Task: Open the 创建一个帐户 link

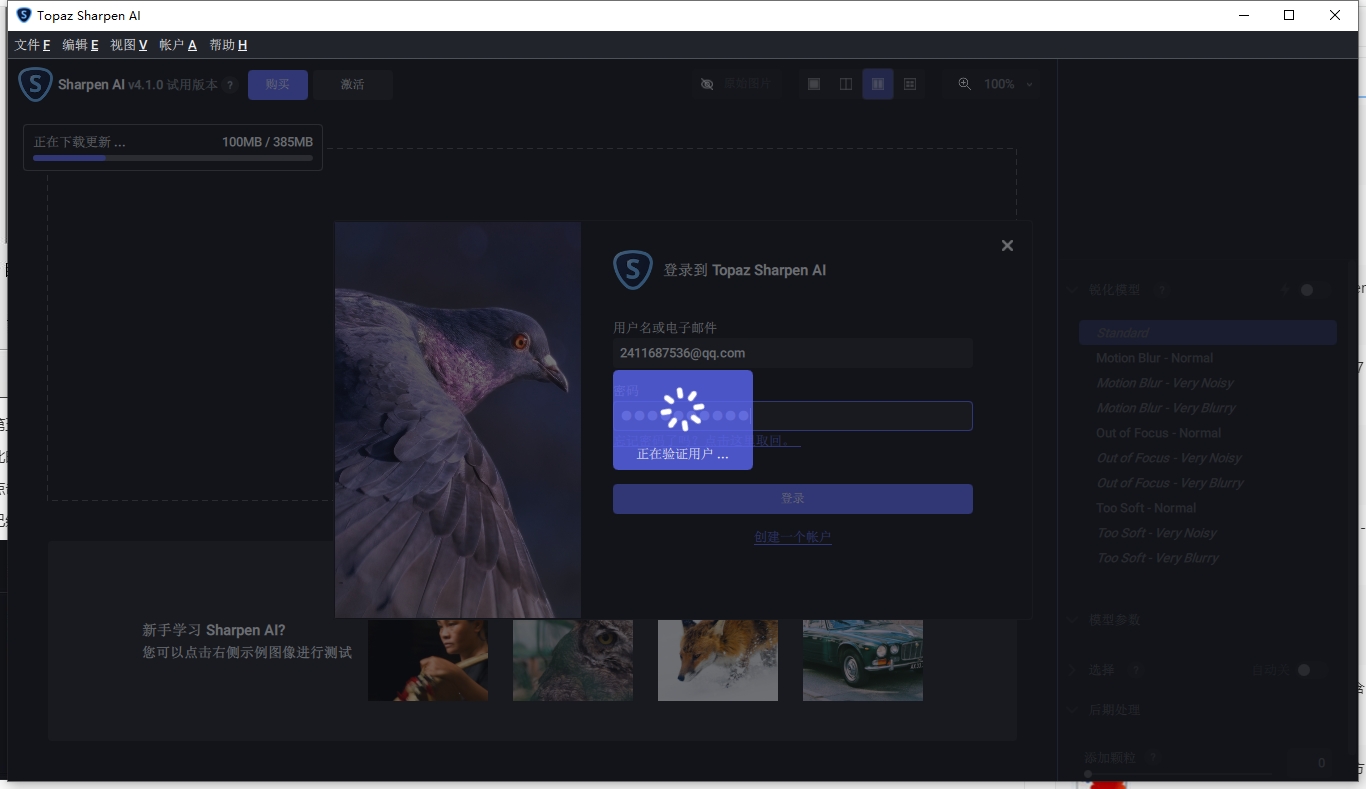Action: point(793,537)
